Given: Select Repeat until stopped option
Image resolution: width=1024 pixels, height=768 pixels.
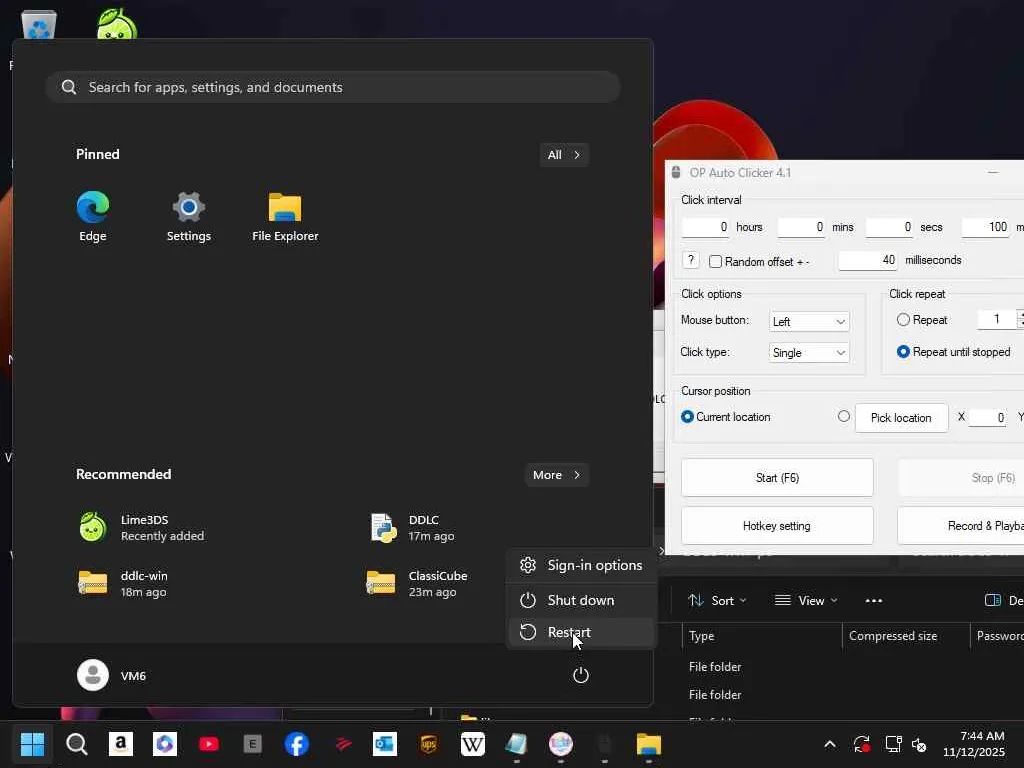Looking at the screenshot, I should pyautogui.click(x=903, y=351).
